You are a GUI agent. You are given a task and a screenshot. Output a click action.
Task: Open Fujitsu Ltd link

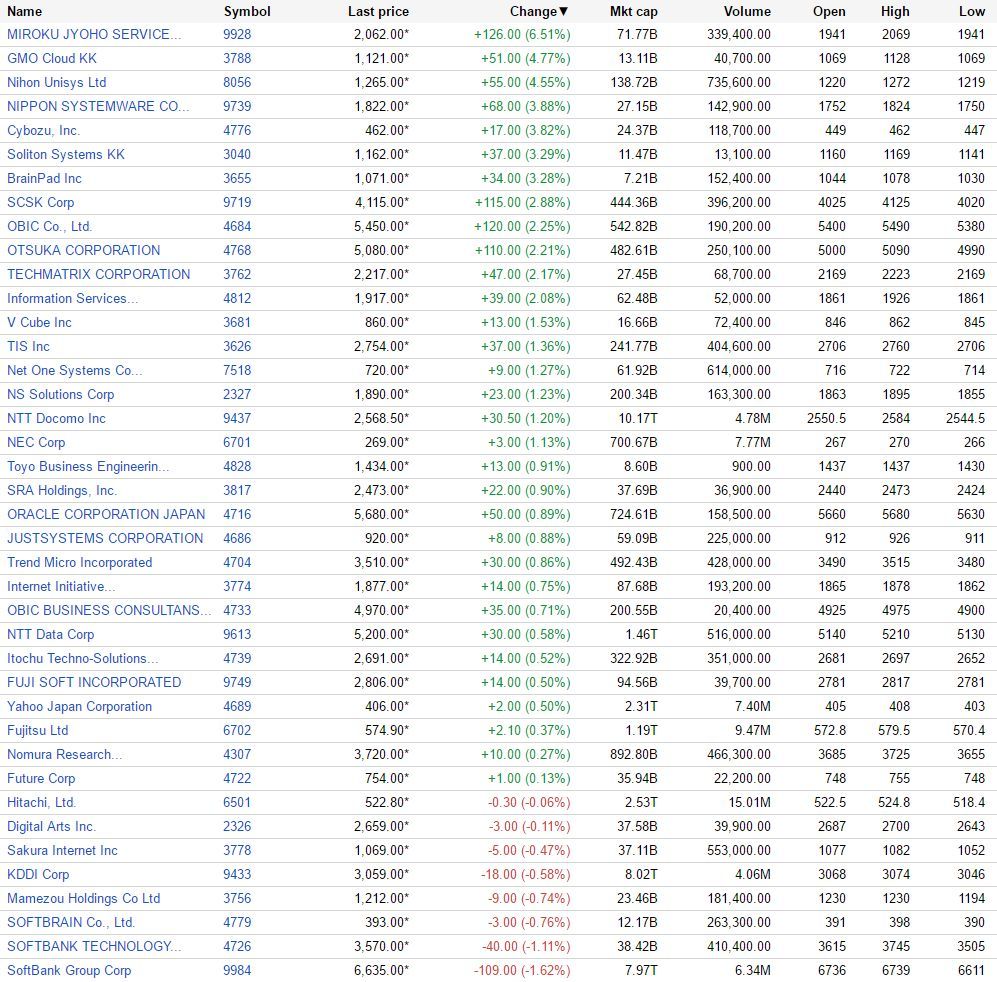click(x=38, y=731)
